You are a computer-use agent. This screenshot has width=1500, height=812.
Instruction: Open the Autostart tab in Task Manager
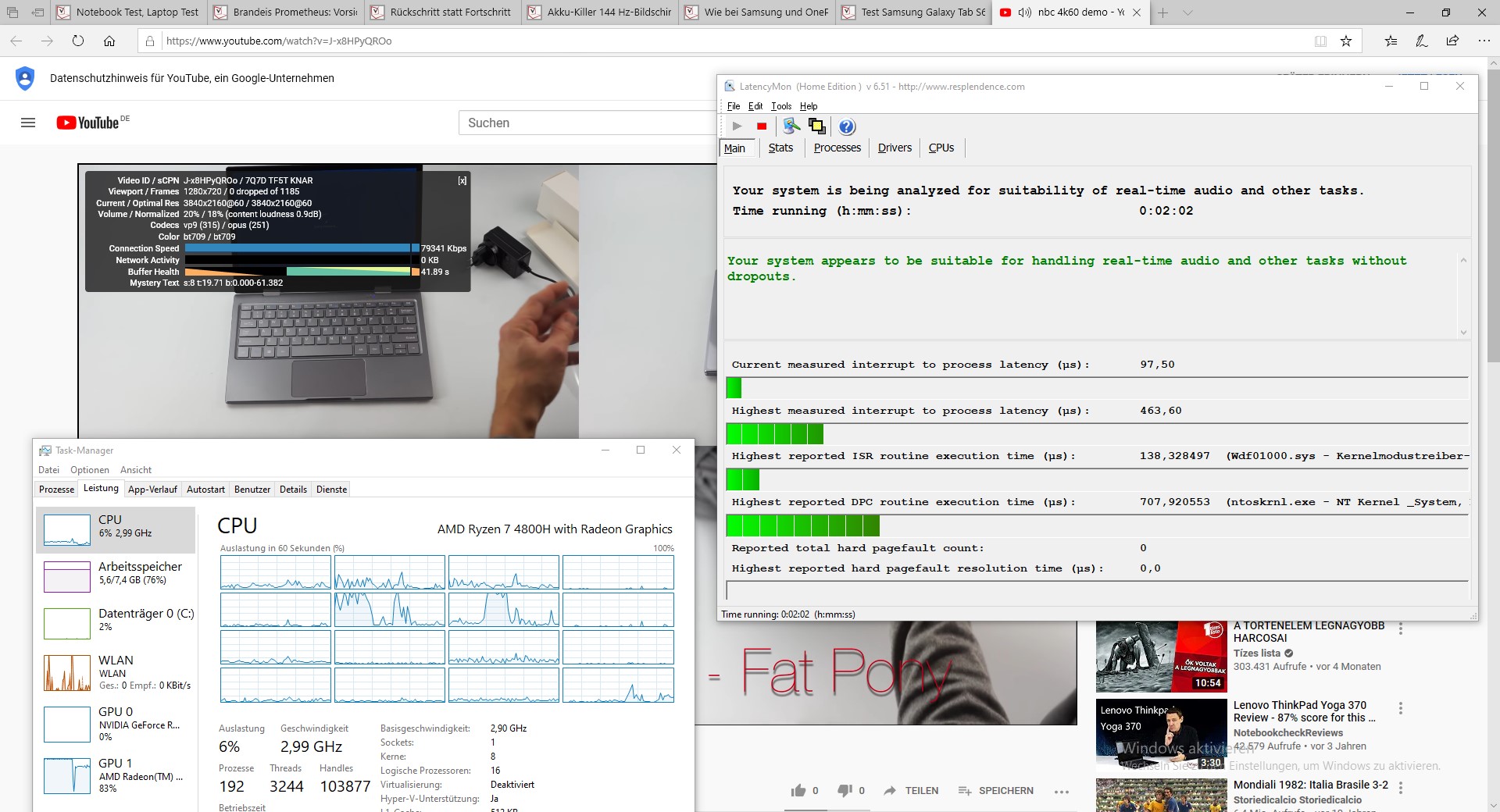pos(205,490)
